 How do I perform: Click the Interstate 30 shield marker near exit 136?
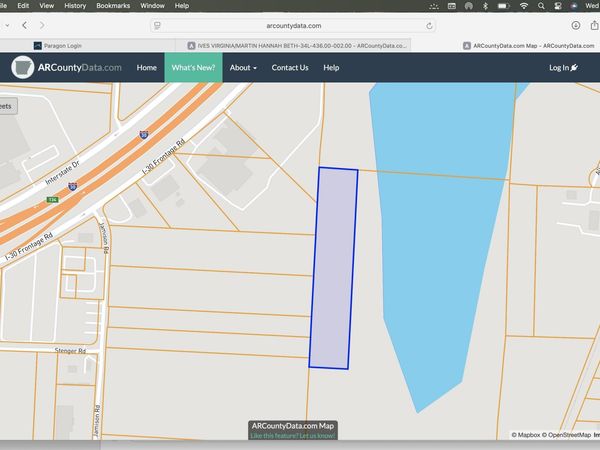tap(73, 186)
